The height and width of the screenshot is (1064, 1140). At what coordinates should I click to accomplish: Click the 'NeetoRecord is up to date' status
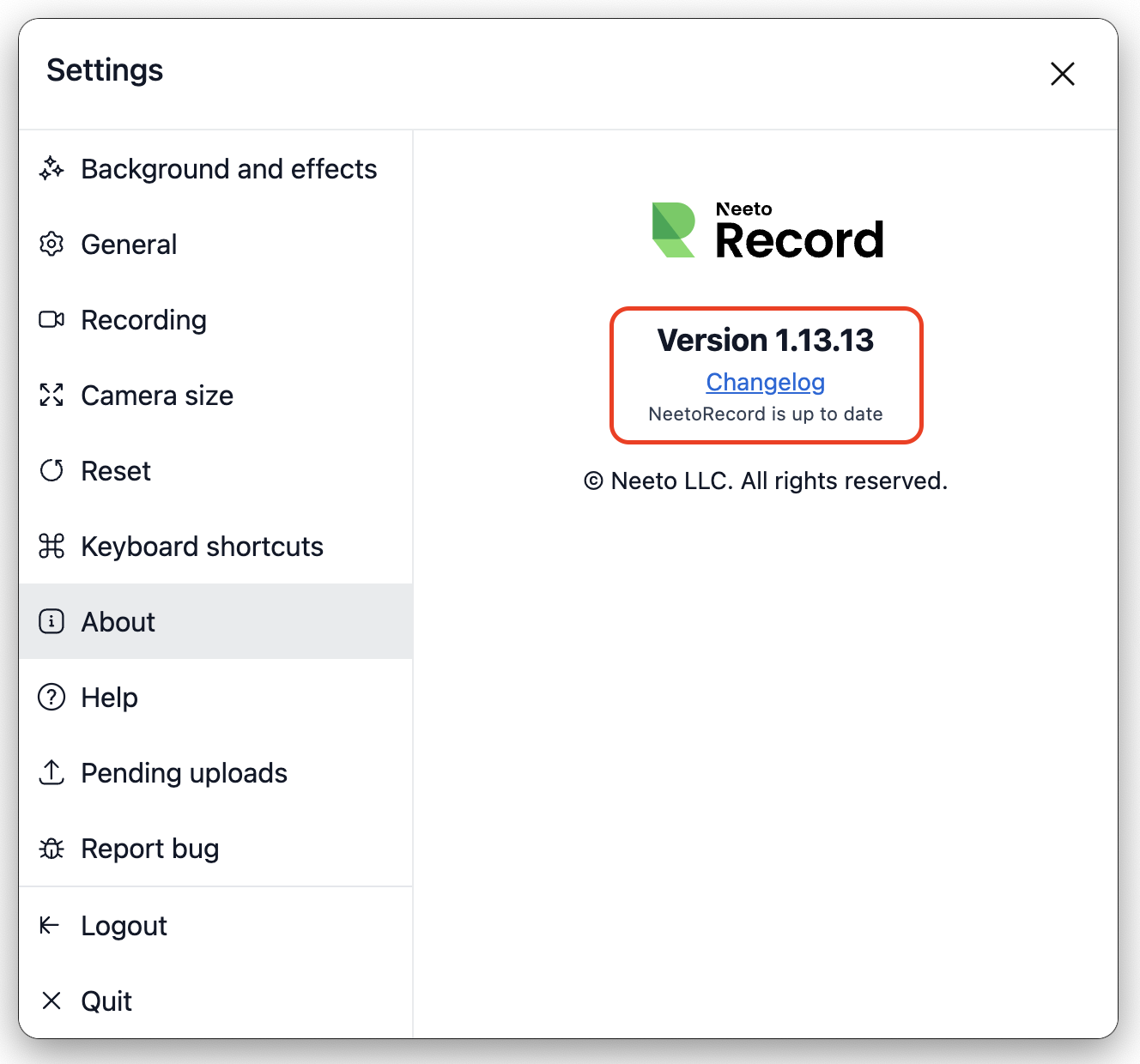[765, 414]
